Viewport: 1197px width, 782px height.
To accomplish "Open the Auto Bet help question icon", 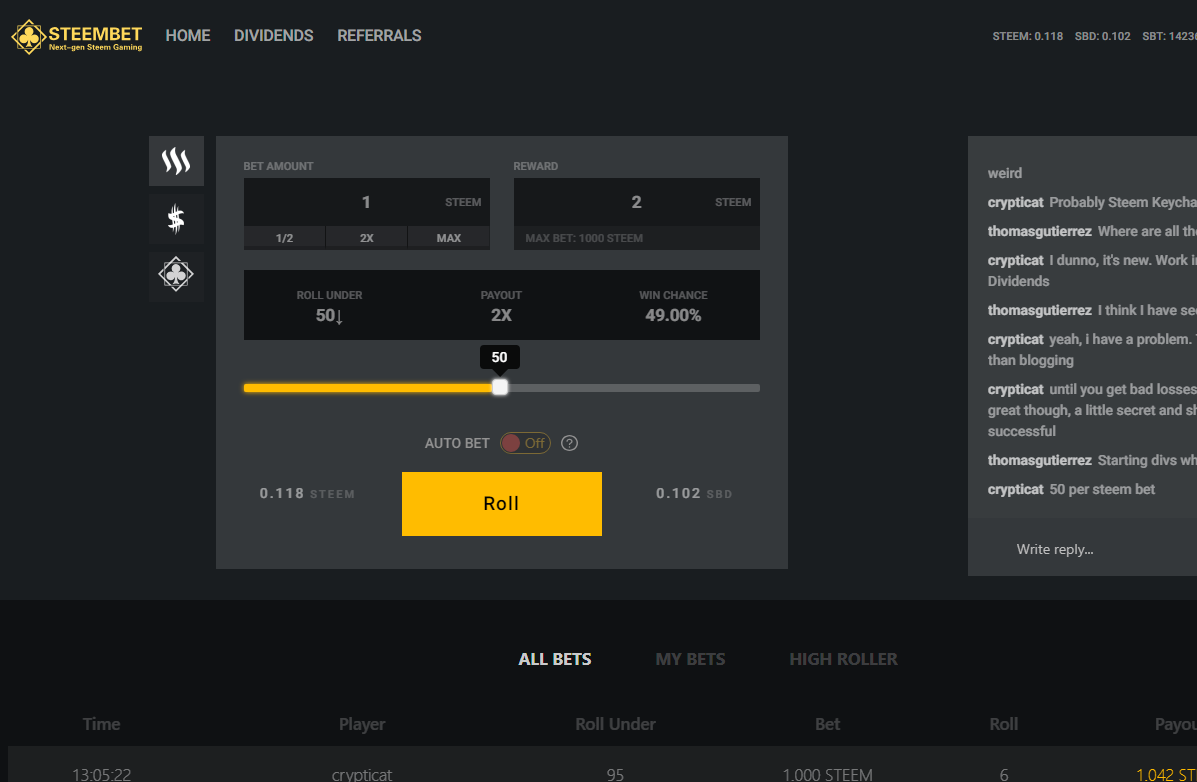I will pos(569,443).
